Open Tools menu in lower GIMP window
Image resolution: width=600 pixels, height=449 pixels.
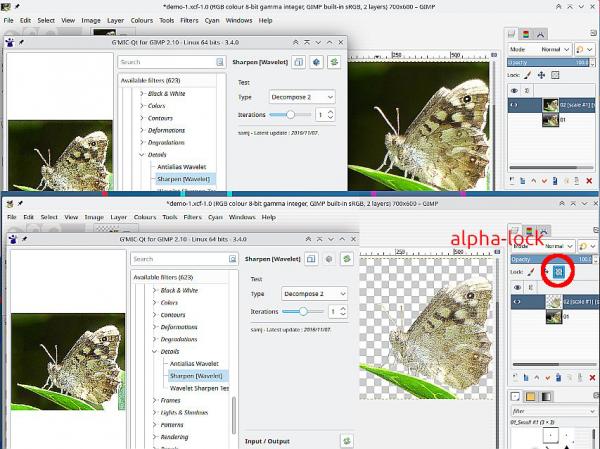click(x=170, y=217)
